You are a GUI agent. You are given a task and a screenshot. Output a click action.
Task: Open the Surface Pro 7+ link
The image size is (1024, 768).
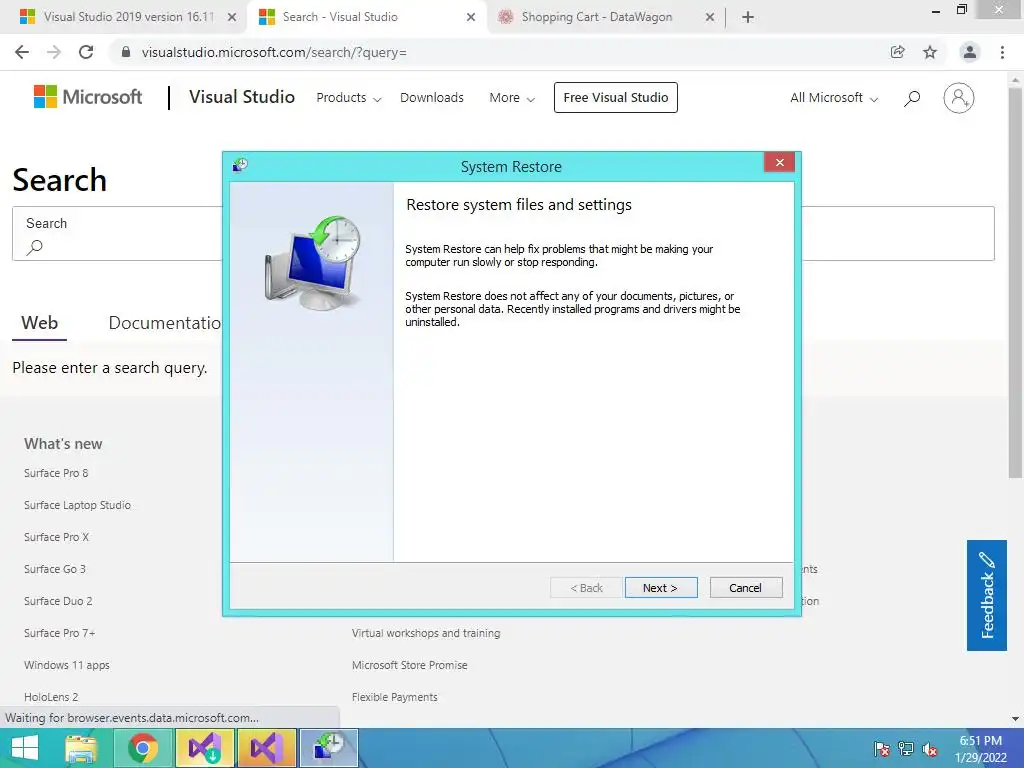point(59,633)
